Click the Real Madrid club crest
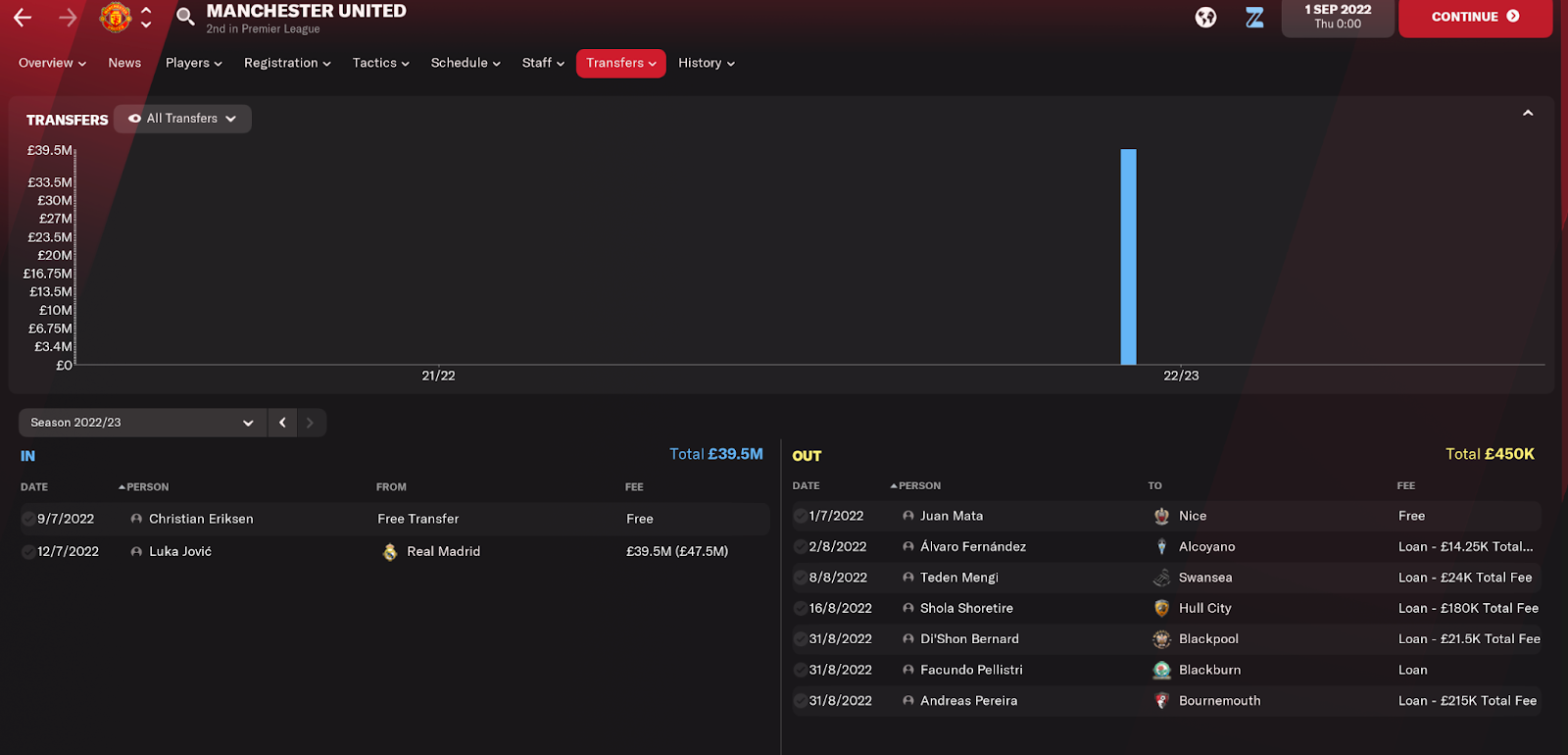 (x=390, y=552)
